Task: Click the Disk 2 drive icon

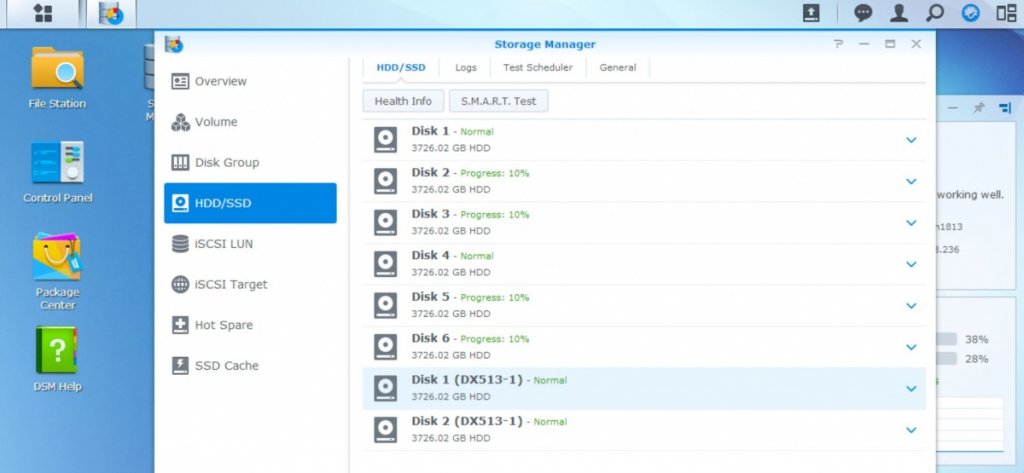Action: 385,181
